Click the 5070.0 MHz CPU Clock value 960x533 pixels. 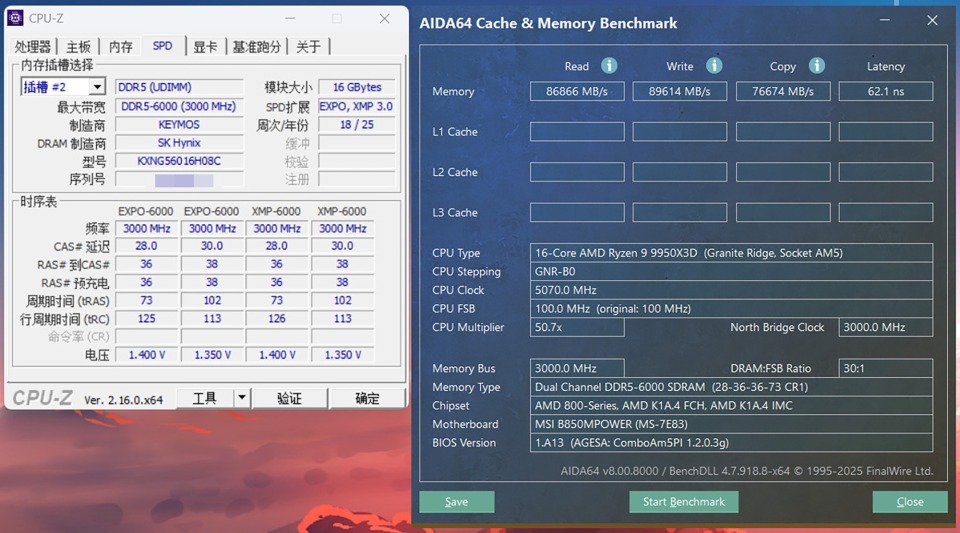point(732,290)
